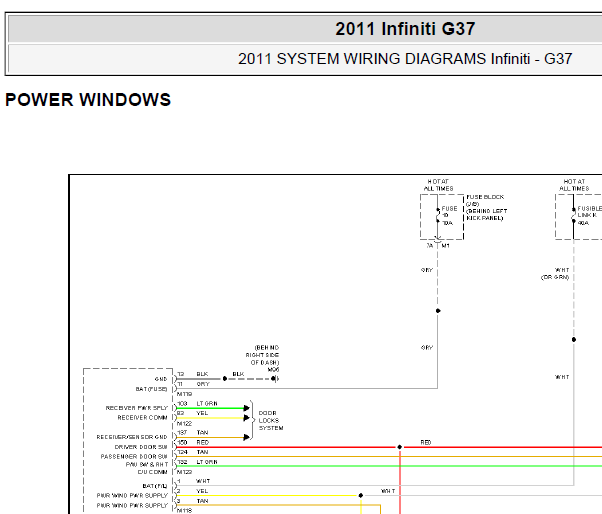Select the 'RECEIVER PWR SPLY' terminal label

click(x=137, y=408)
